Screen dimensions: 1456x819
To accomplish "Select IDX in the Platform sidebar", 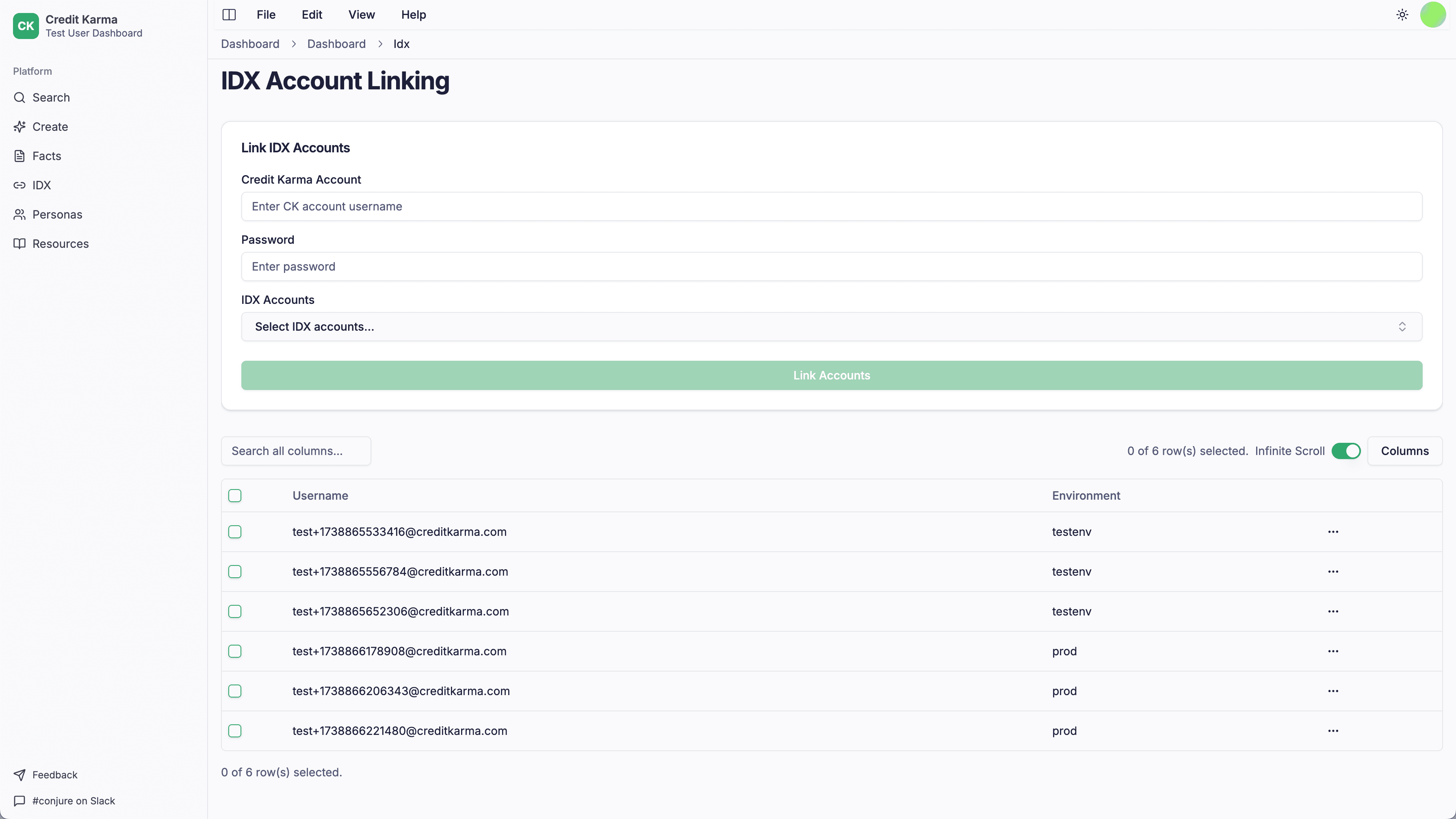I will 42,185.
